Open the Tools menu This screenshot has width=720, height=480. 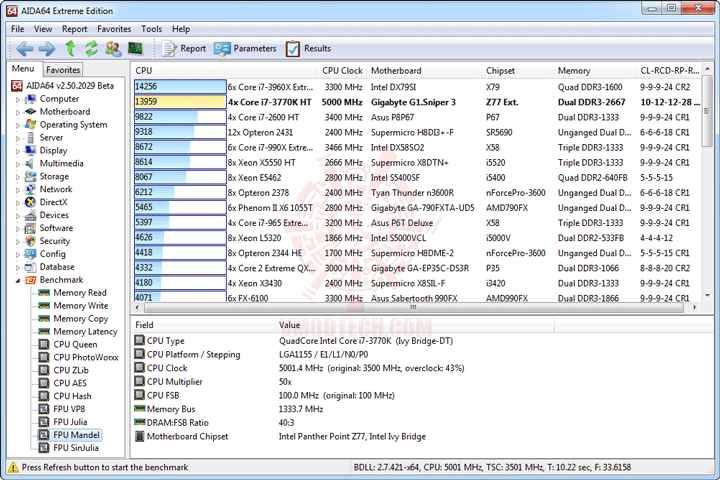point(152,29)
